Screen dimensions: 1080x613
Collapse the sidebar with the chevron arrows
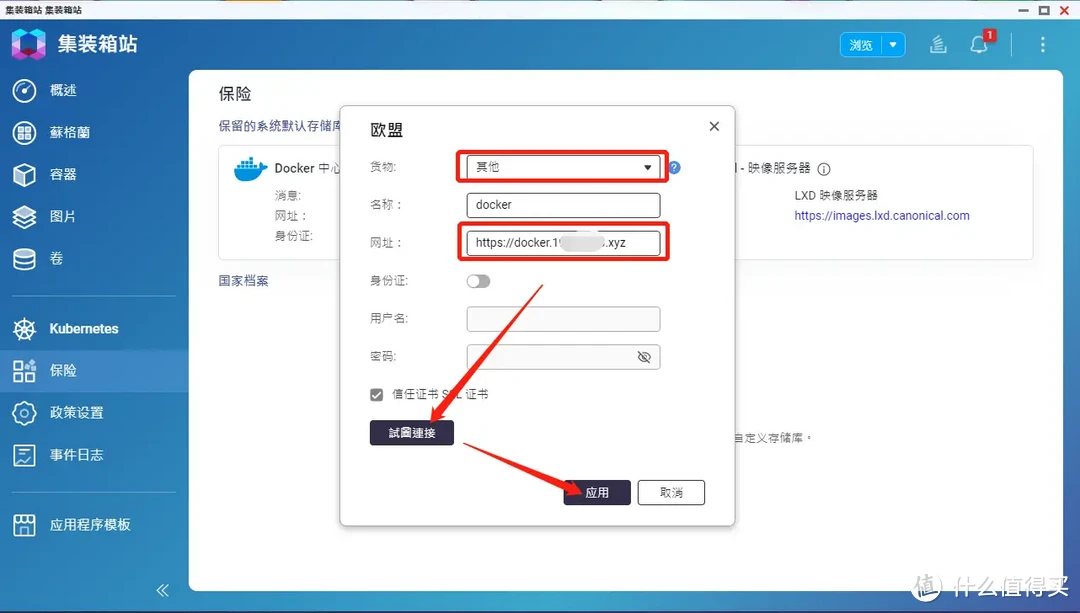[162, 590]
